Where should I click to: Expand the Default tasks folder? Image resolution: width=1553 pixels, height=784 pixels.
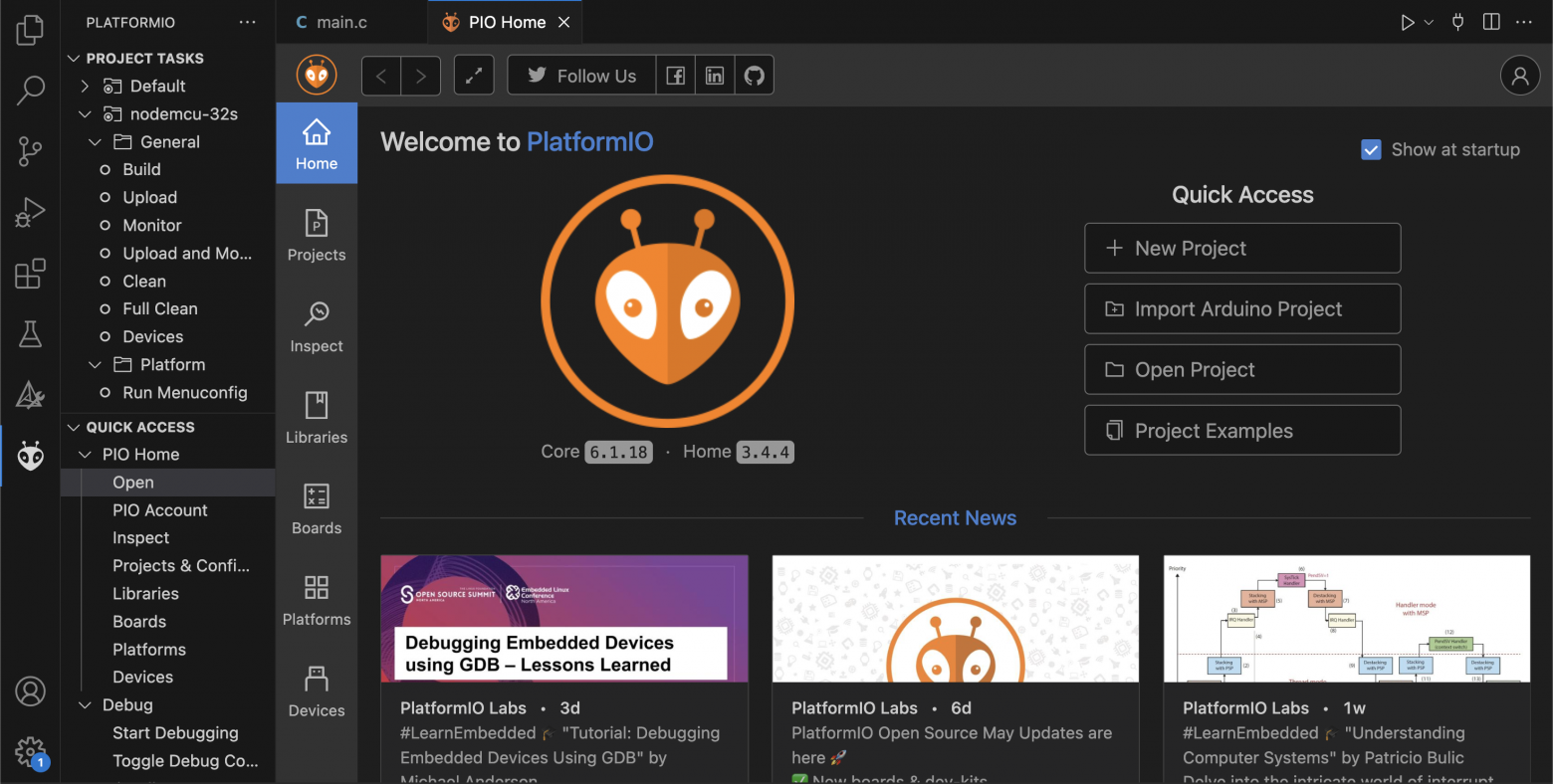[85, 86]
